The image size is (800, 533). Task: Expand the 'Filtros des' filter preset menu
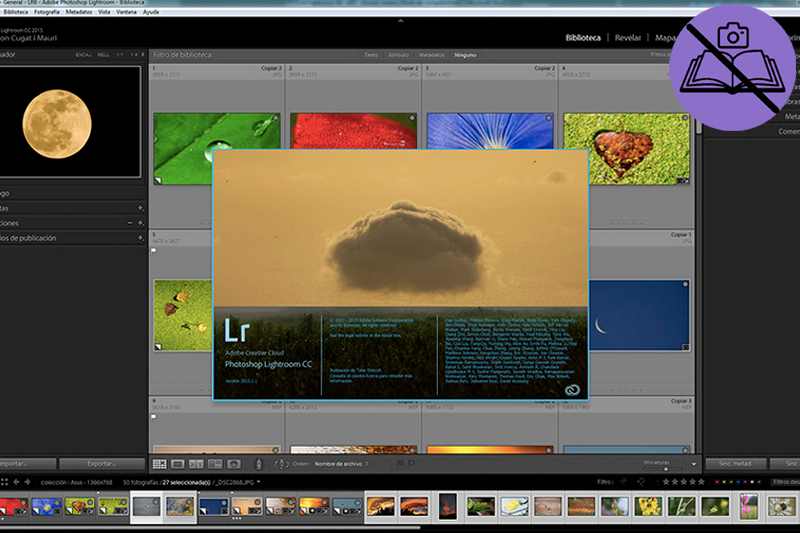click(786, 481)
